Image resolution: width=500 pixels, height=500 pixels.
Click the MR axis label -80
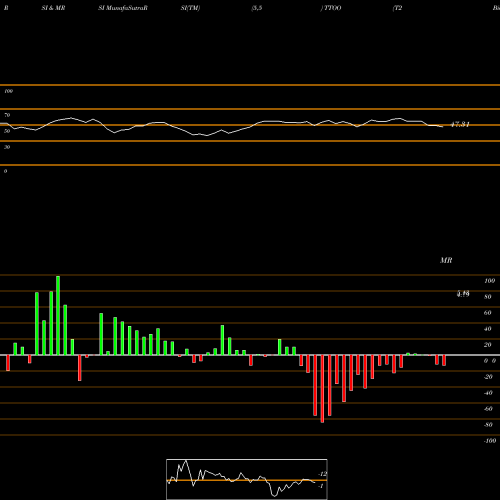488,425
